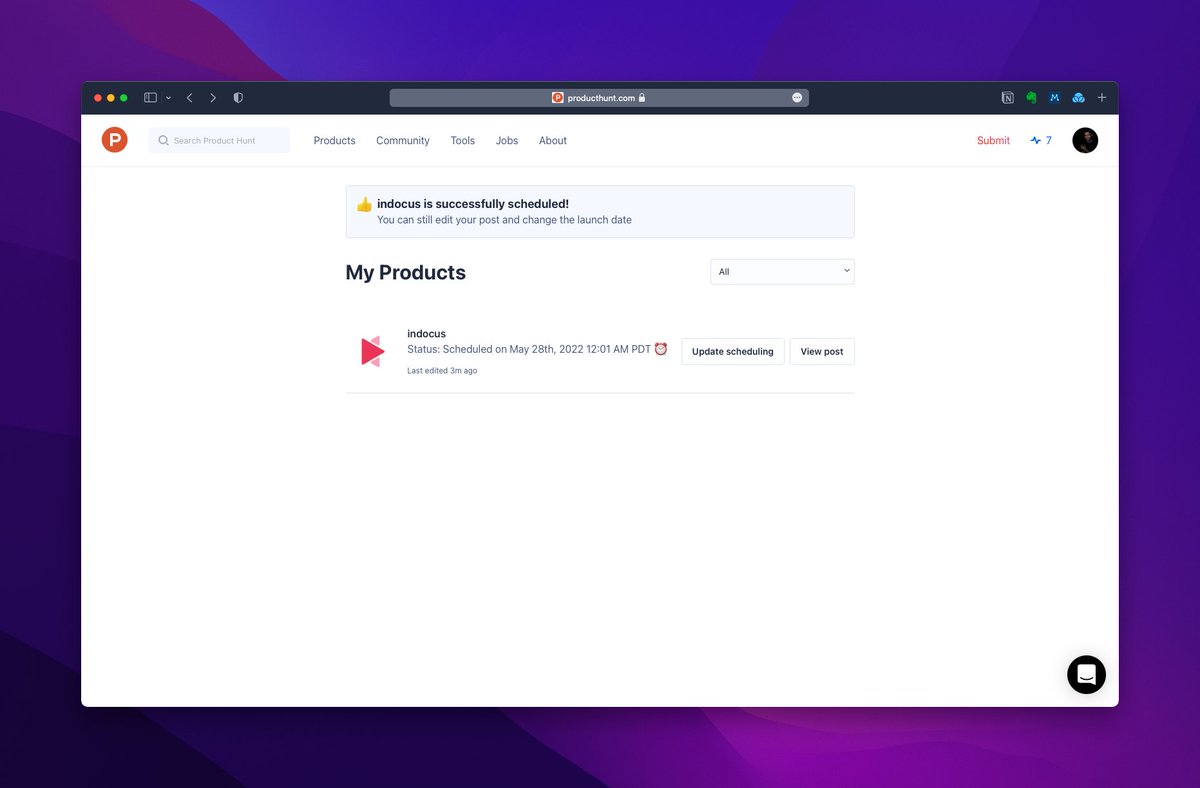
Task: Open a new Safari tab
Action: point(1102,98)
